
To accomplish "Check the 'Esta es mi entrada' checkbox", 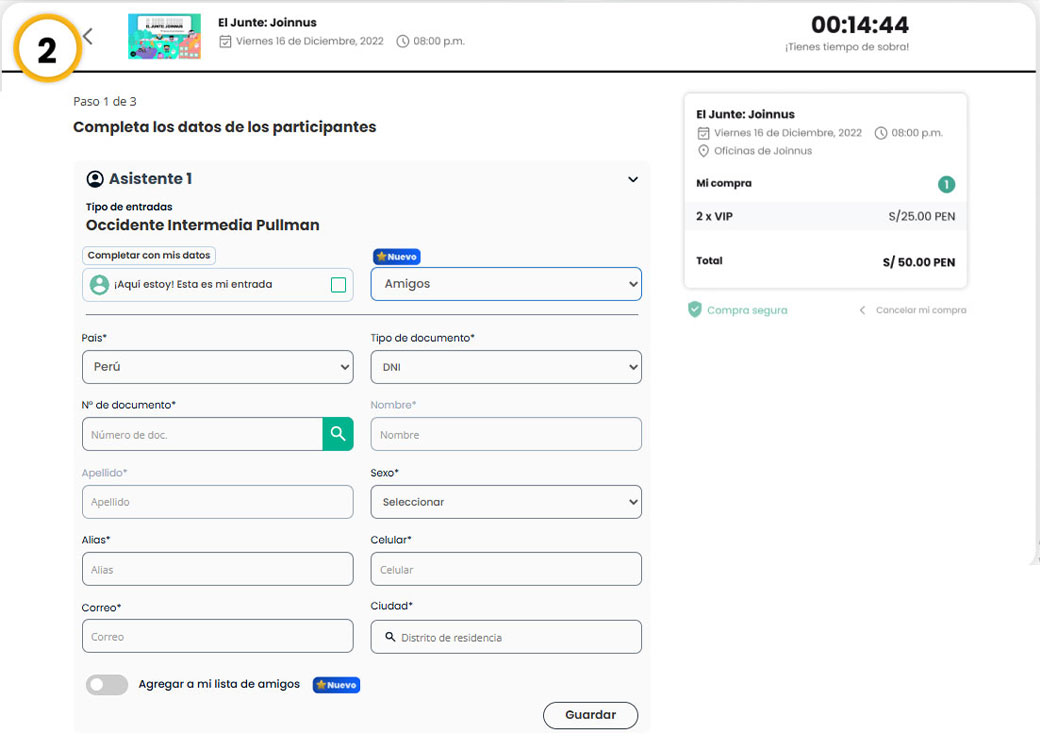I will tap(338, 285).
